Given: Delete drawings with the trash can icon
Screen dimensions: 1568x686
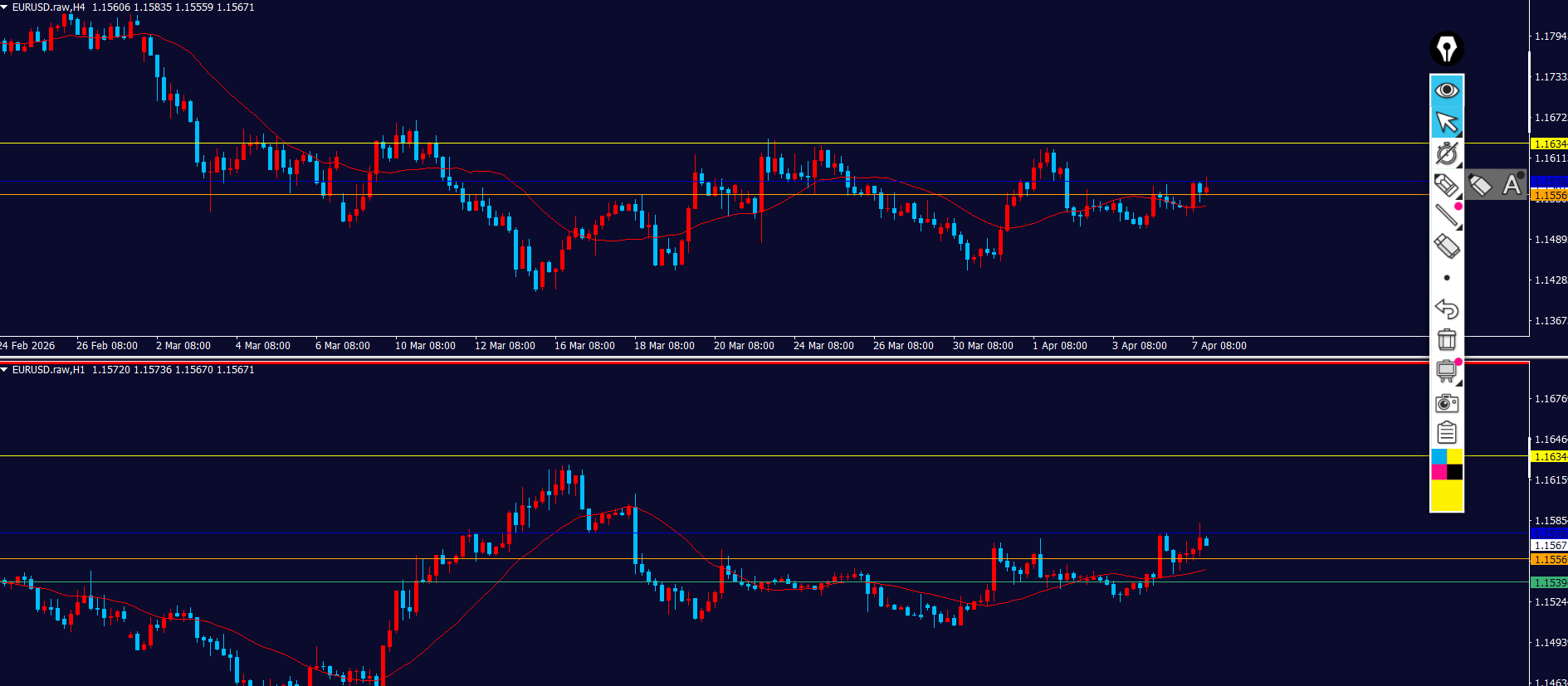Looking at the screenshot, I should (x=1447, y=340).
